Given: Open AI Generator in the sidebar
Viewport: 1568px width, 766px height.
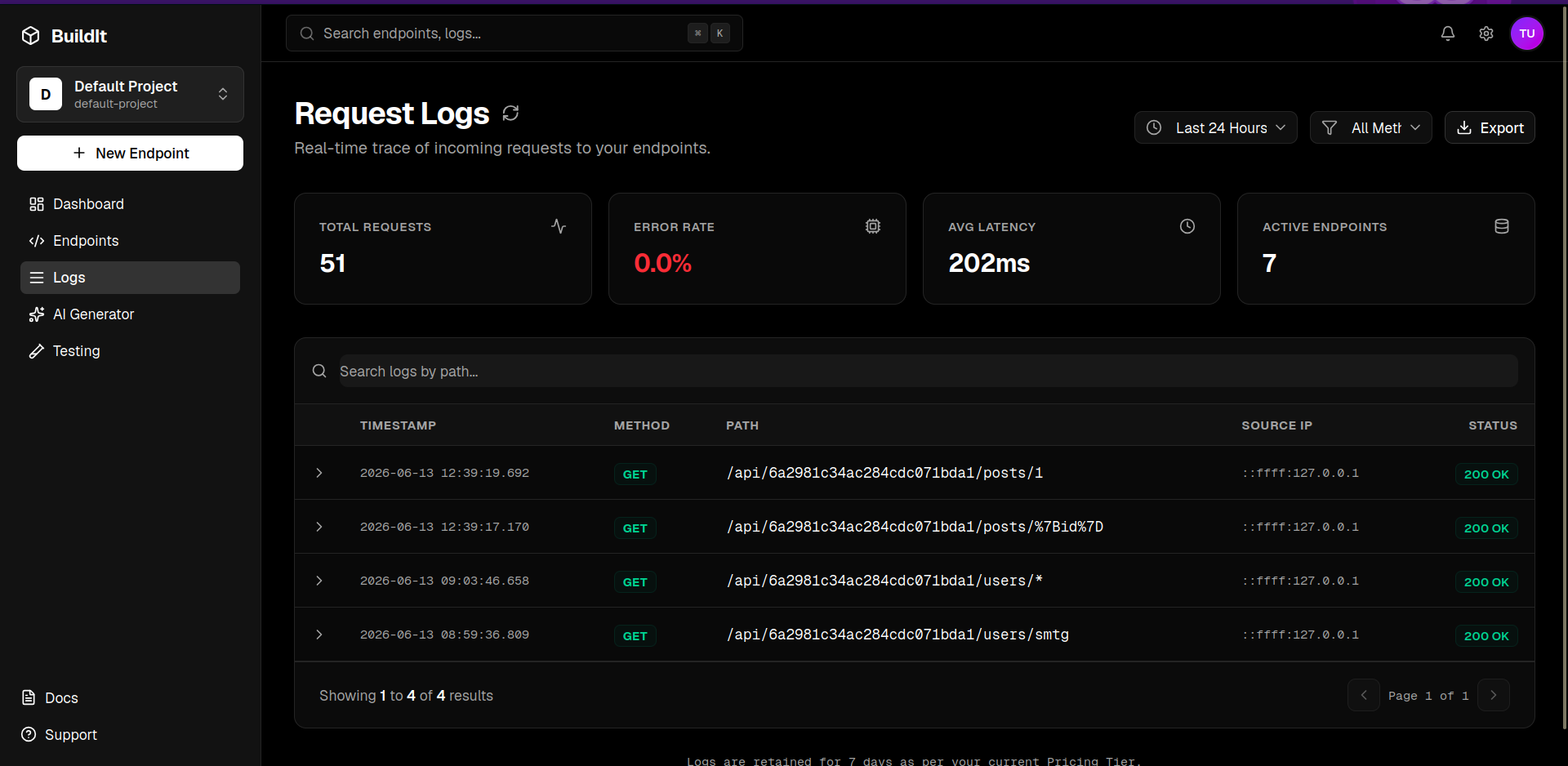Looking at the screenshot, I should point(130,314).
